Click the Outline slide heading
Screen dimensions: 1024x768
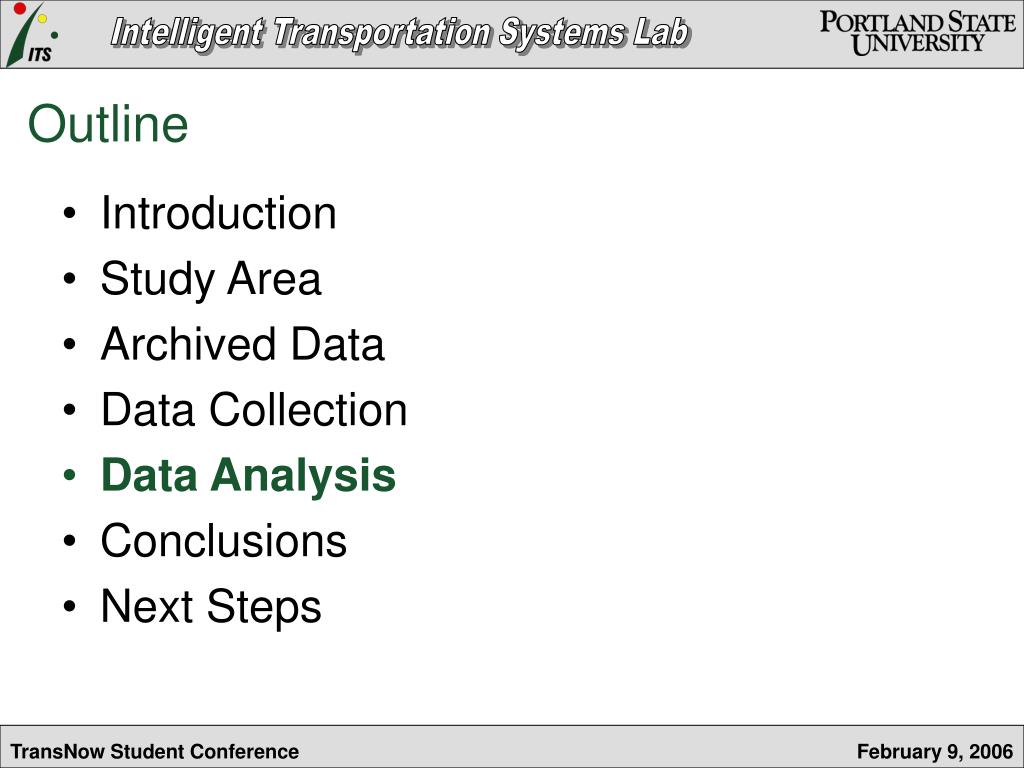[x=108, y=123]
